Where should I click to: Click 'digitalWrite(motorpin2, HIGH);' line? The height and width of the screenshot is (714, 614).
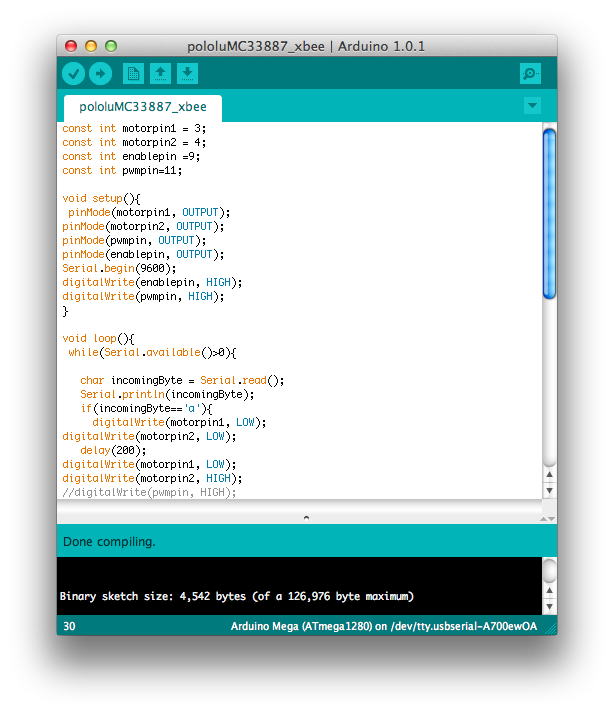point(152,479)
